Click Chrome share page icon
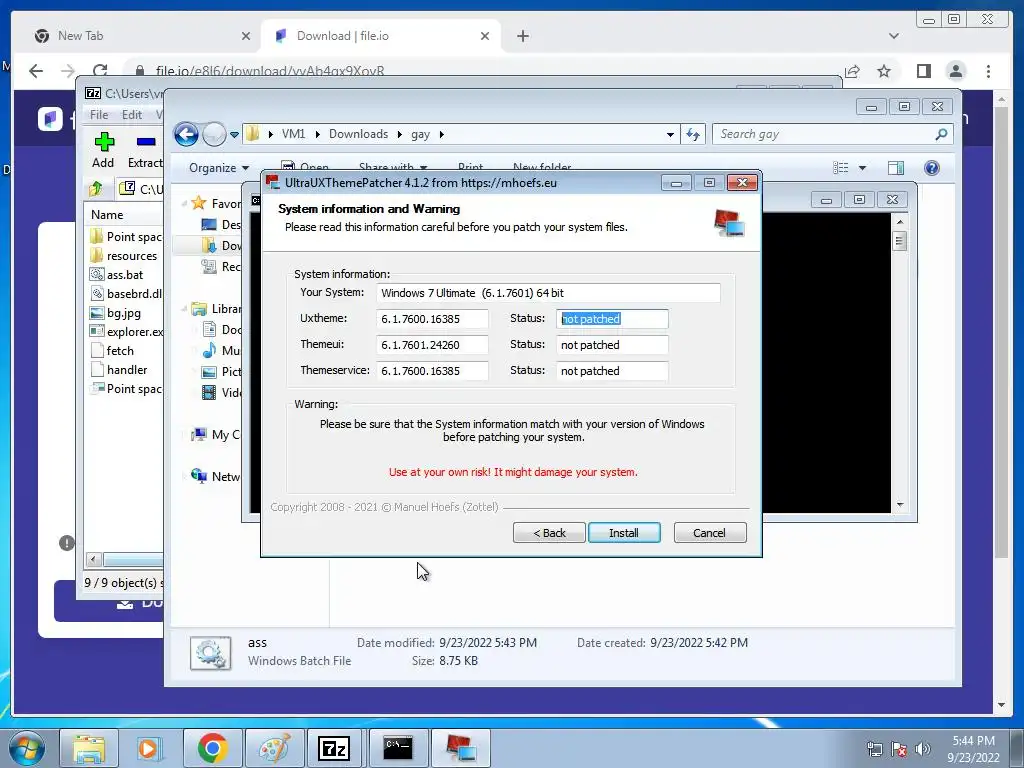1024x768 pixels. coord(852,71)
